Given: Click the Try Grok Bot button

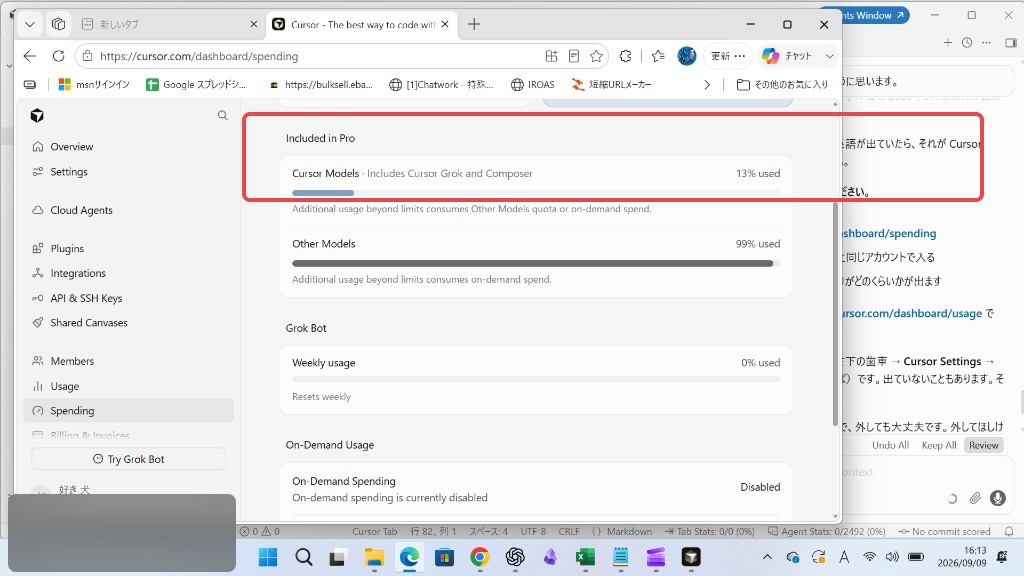Looking at the screenshot, I should click(129, 459).
